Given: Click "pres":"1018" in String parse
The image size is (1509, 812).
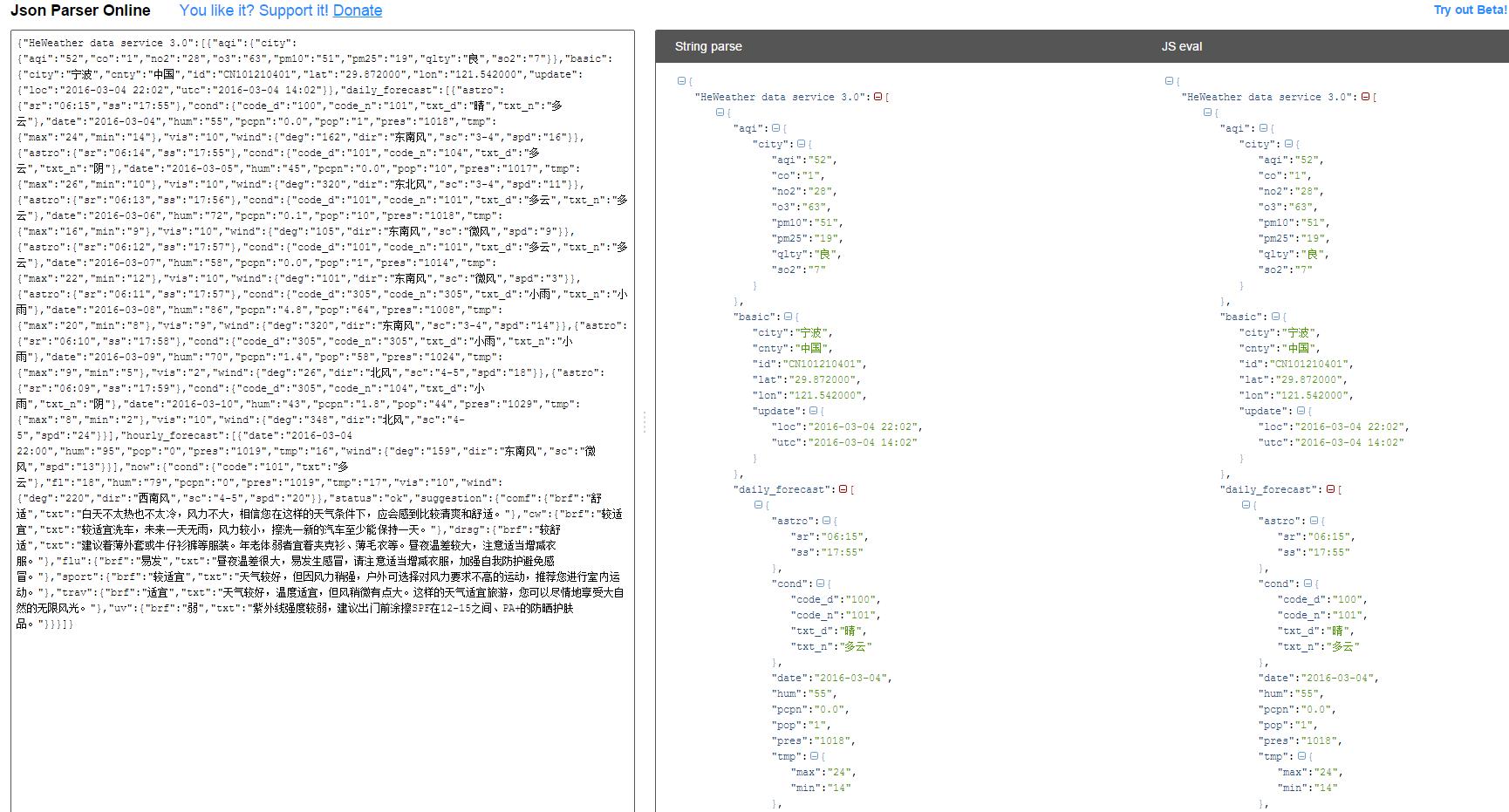Looking at the screenshot, I should pyautogui.click(x=813, y=740).
